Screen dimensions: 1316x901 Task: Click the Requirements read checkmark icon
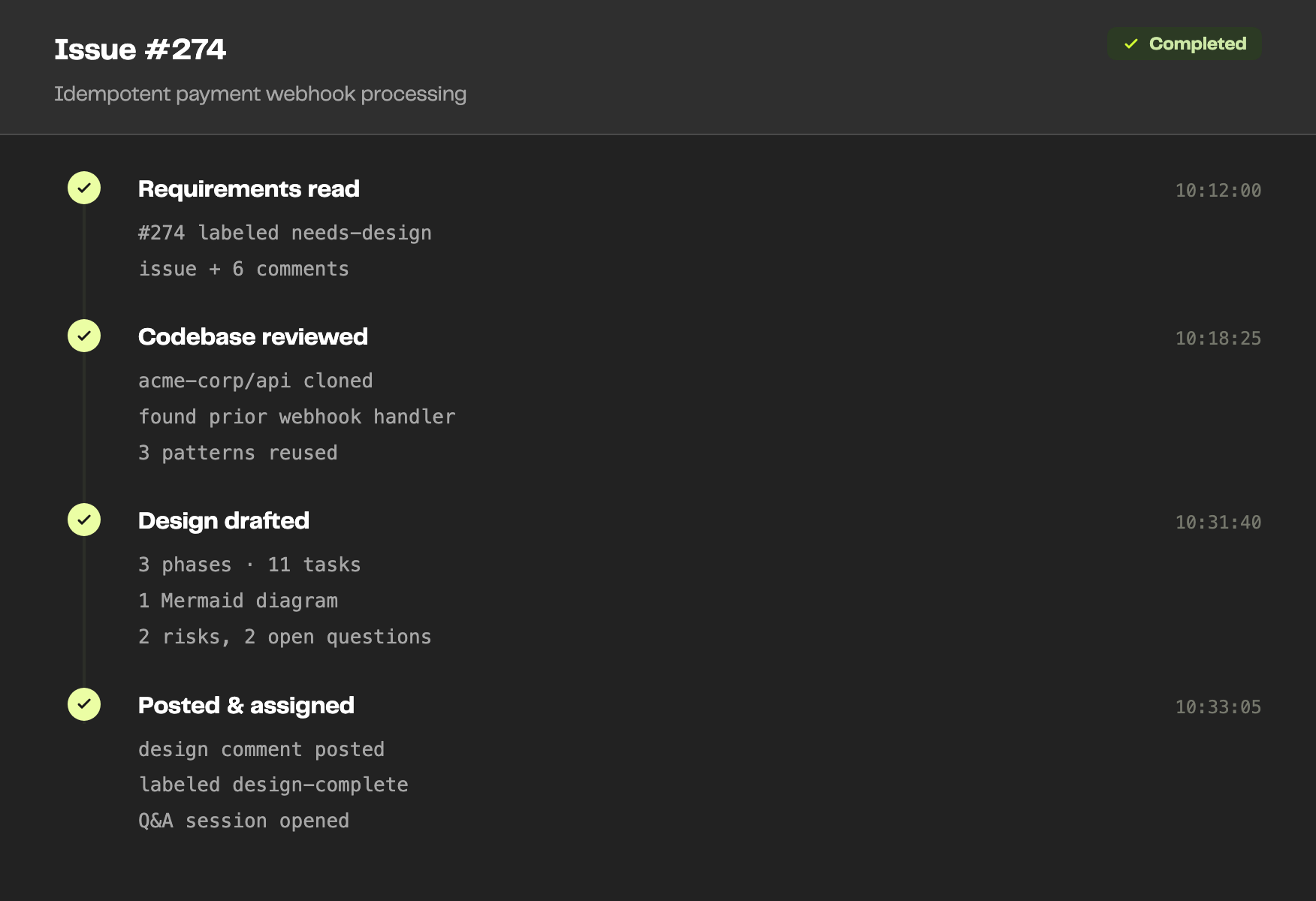(84, 188)
